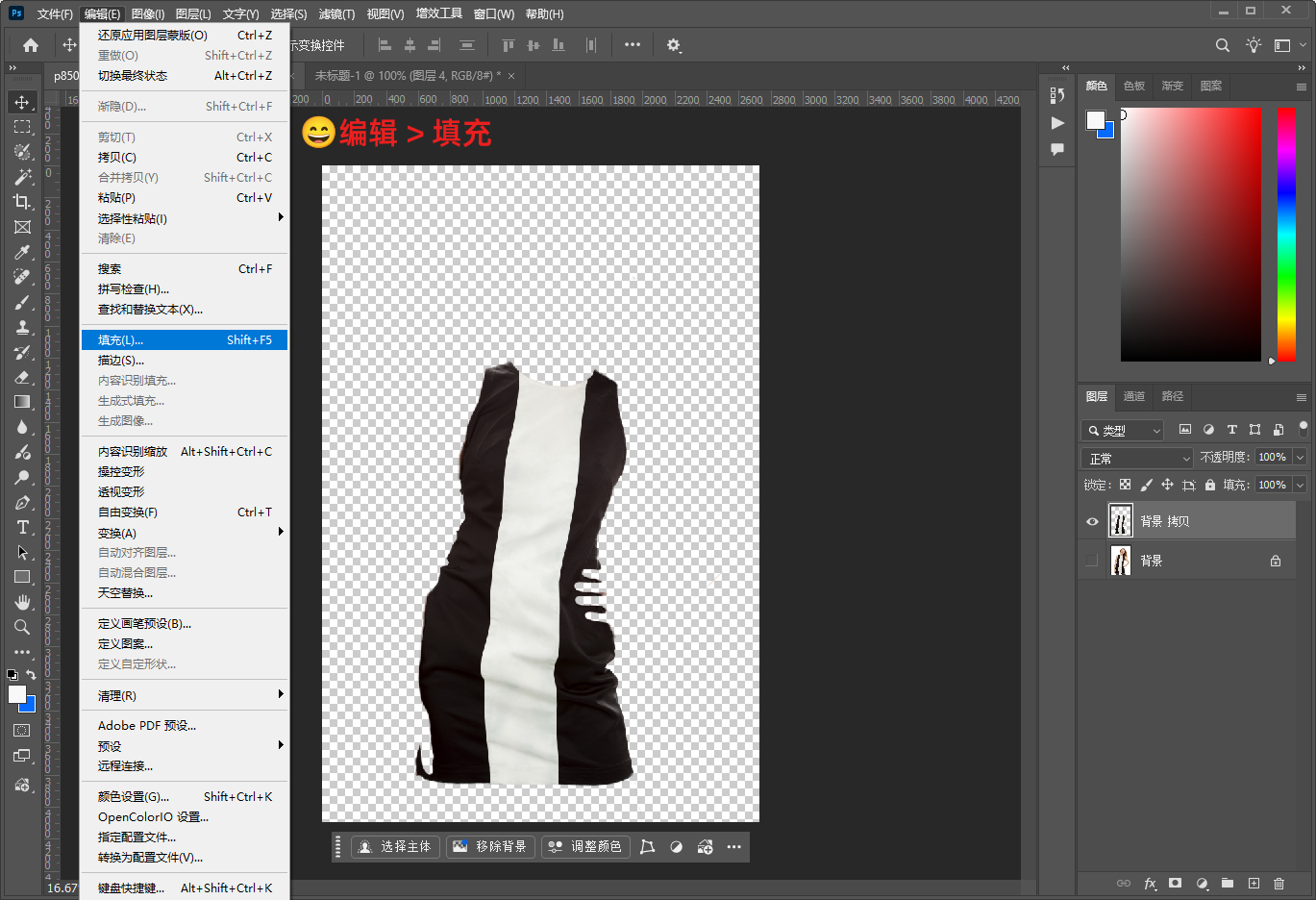Click the Hand tool icon
1316x900 pixels.
tap(22, 602)
